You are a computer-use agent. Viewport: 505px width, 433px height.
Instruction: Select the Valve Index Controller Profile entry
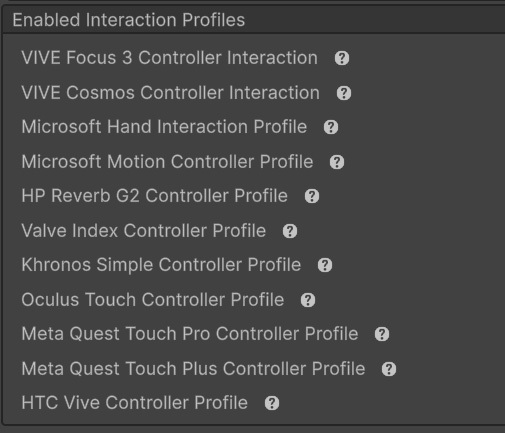click(144, 231)
